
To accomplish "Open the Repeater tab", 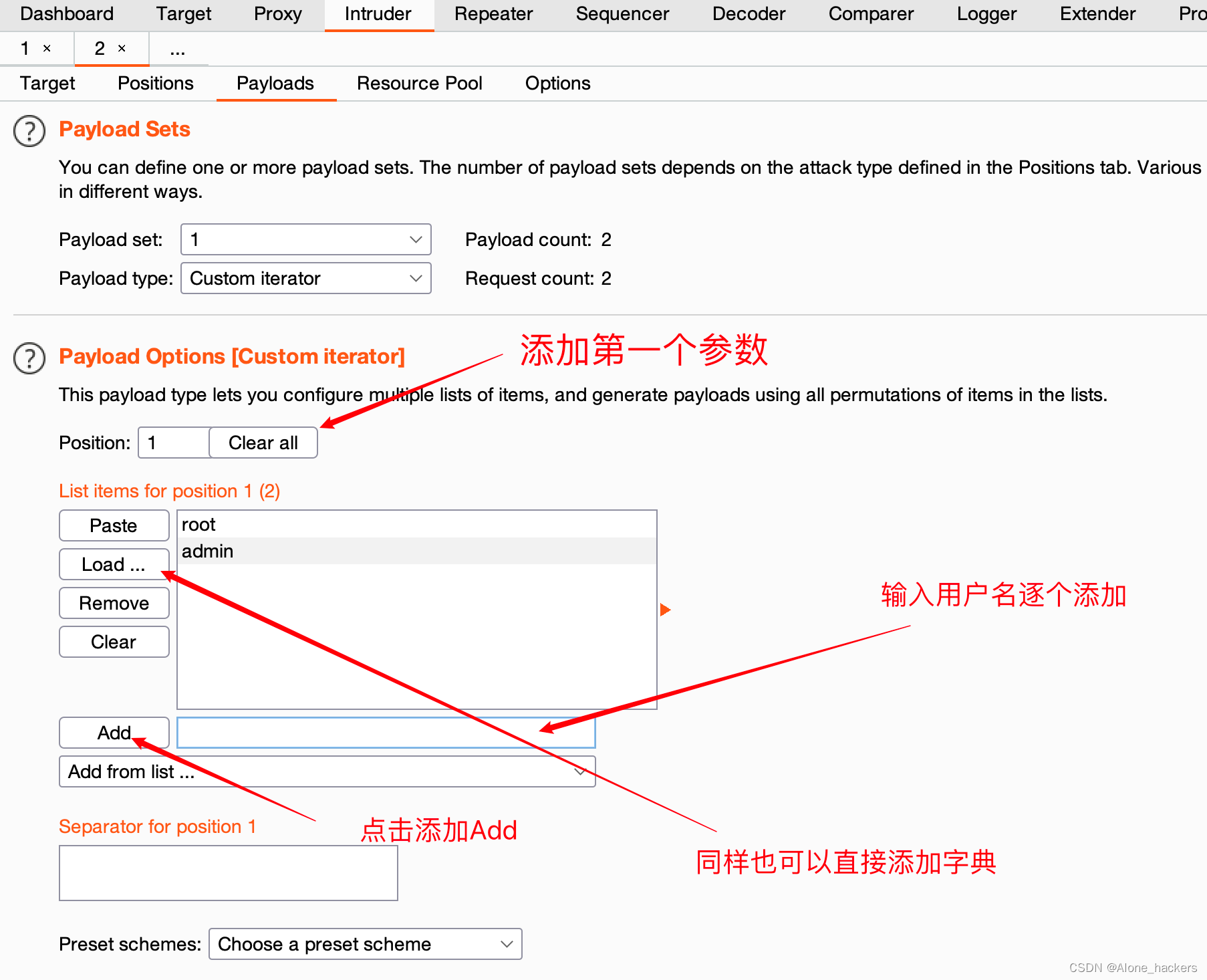I will (x=494, y=14).
